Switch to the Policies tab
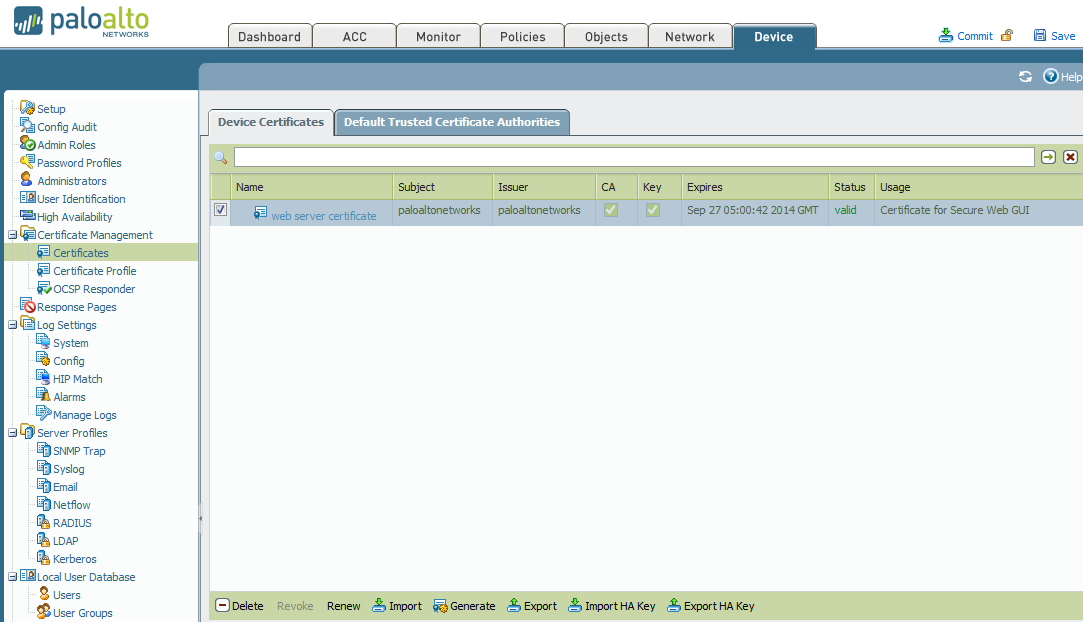Image resolution: width=1083 pixels, height=622 pixels. (523, 37)
